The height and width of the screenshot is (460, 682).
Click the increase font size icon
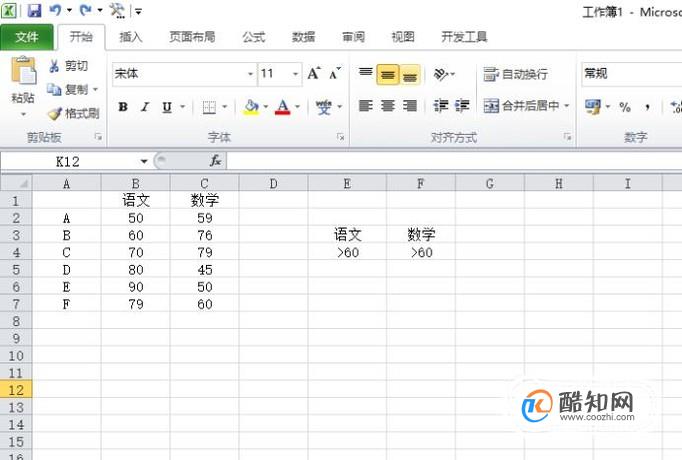tap(314, 73)
